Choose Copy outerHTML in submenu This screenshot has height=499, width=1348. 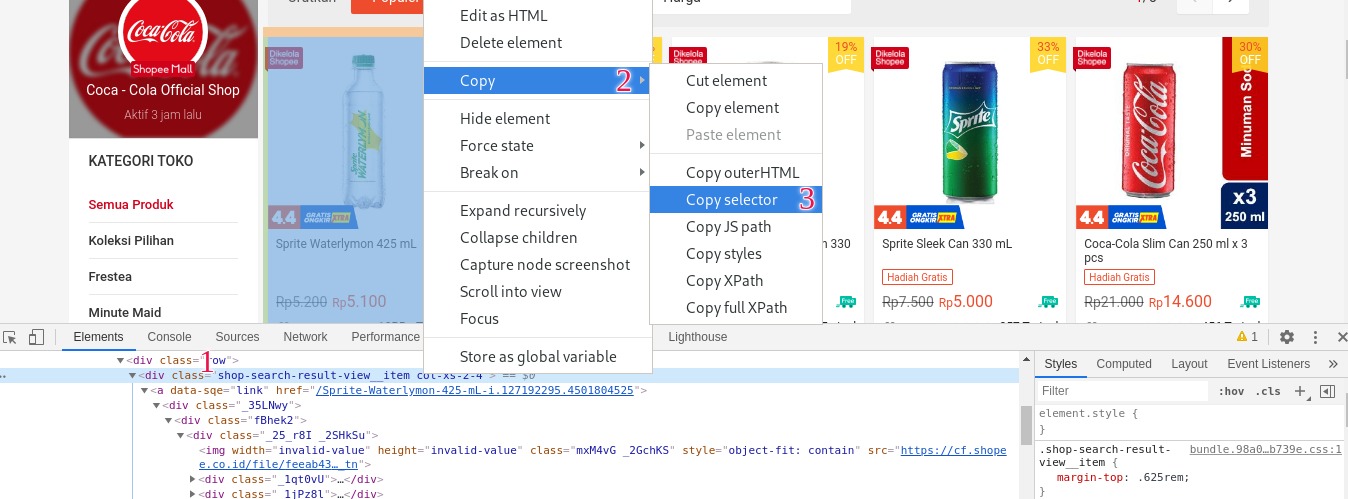click(736, 172)
